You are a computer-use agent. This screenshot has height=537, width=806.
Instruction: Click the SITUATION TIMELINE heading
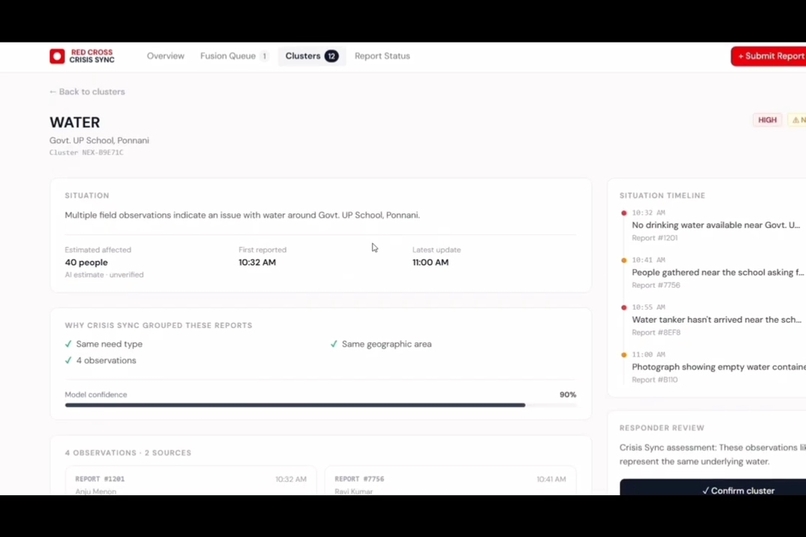pyautogui.click(x=662, y=196)
